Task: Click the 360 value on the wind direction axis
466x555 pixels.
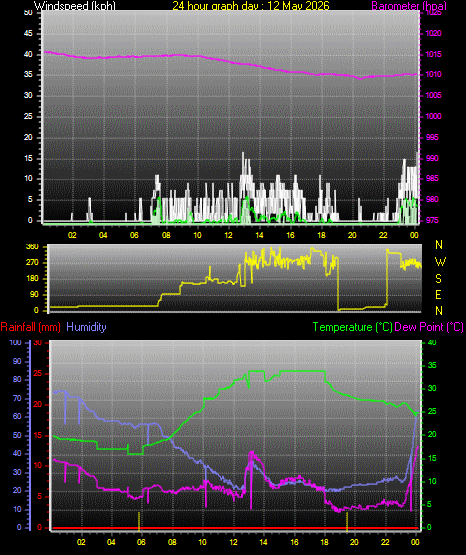Action: pyautogui.click(x=32, y=247)
